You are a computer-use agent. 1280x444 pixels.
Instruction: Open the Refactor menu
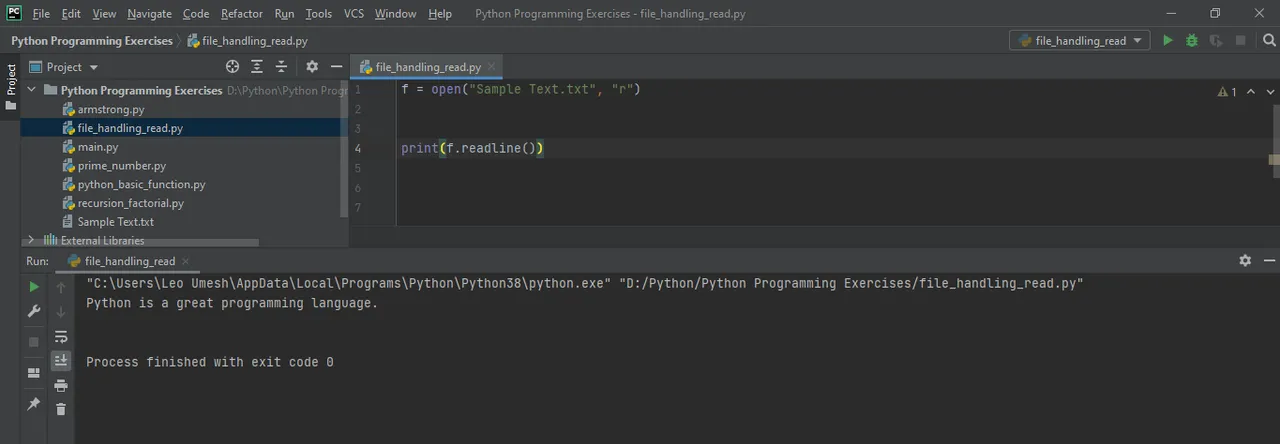tap(242, 14)
